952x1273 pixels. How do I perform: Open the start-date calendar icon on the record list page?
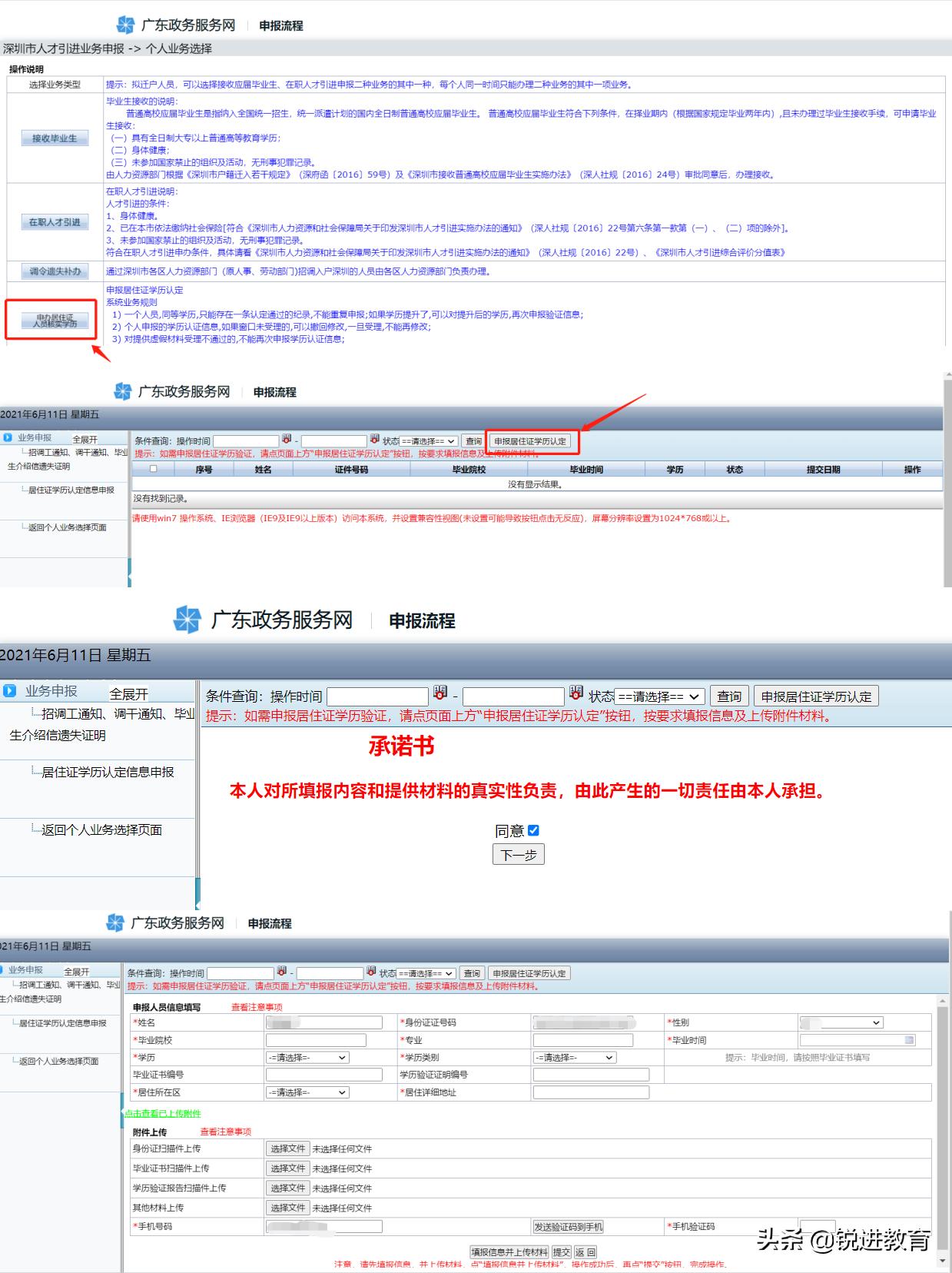coord(287,439)
